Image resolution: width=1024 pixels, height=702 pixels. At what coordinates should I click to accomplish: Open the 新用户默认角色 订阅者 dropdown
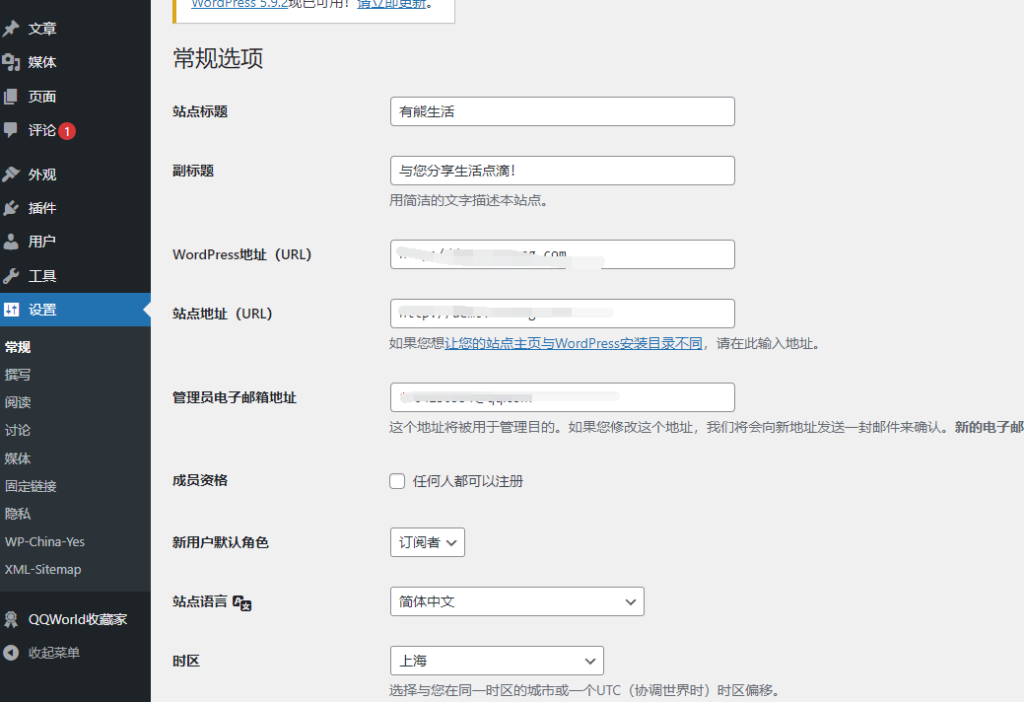[x=427, y=542]
